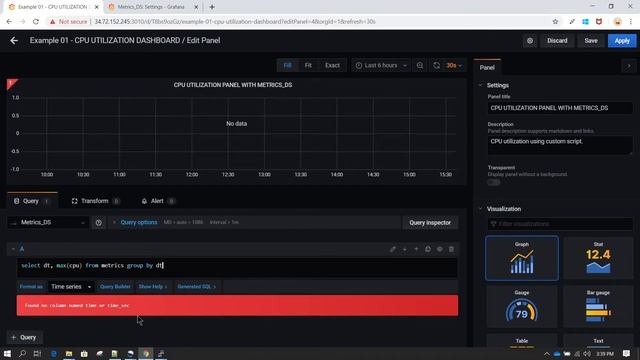Click panel title CPU UTILIZATION PANEL WITH METRICS_DS
The height and width of the screenshot is (360, 640).
click(x=233, y=85)
